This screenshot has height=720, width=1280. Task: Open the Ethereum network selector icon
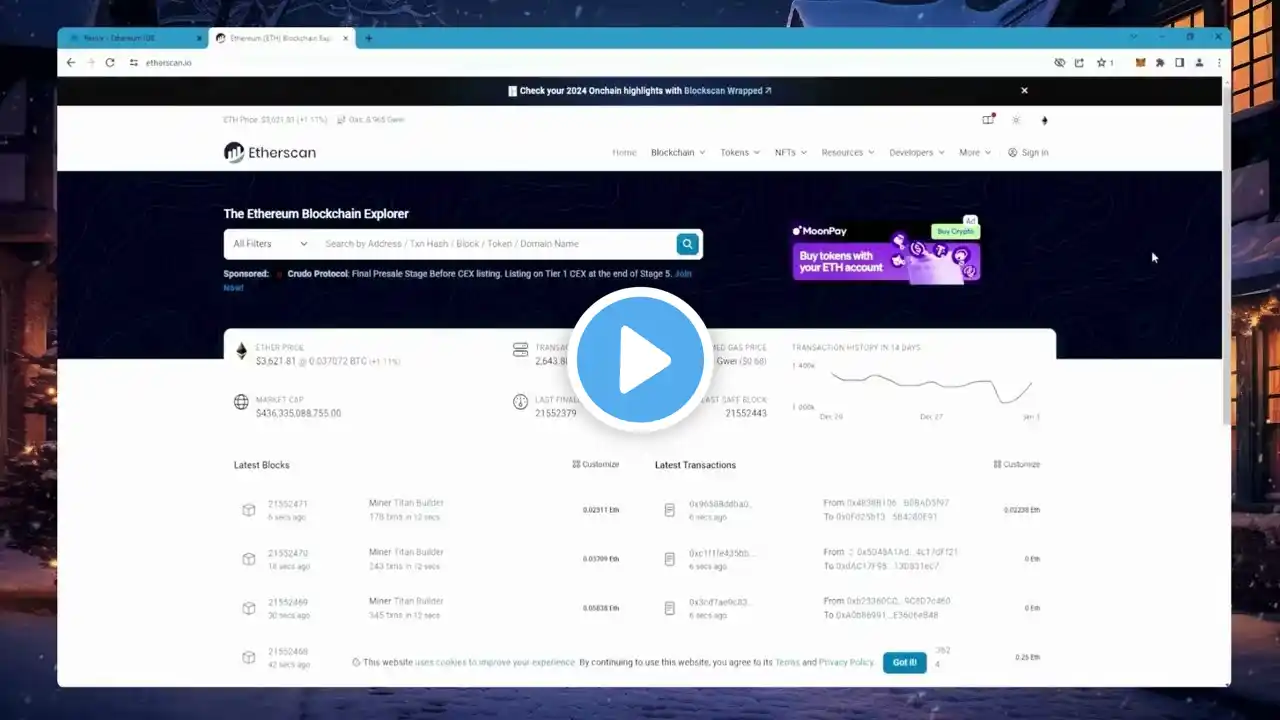(1044, 120)
